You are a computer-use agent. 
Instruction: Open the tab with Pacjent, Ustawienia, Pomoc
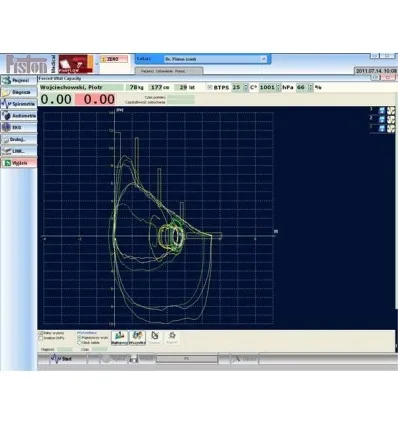169,71
